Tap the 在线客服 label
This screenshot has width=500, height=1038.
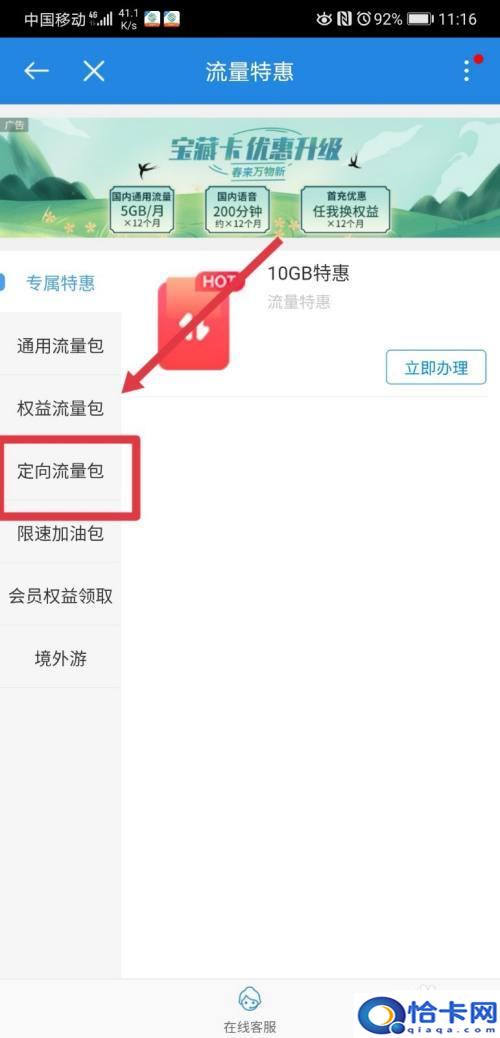[250, 1027]
